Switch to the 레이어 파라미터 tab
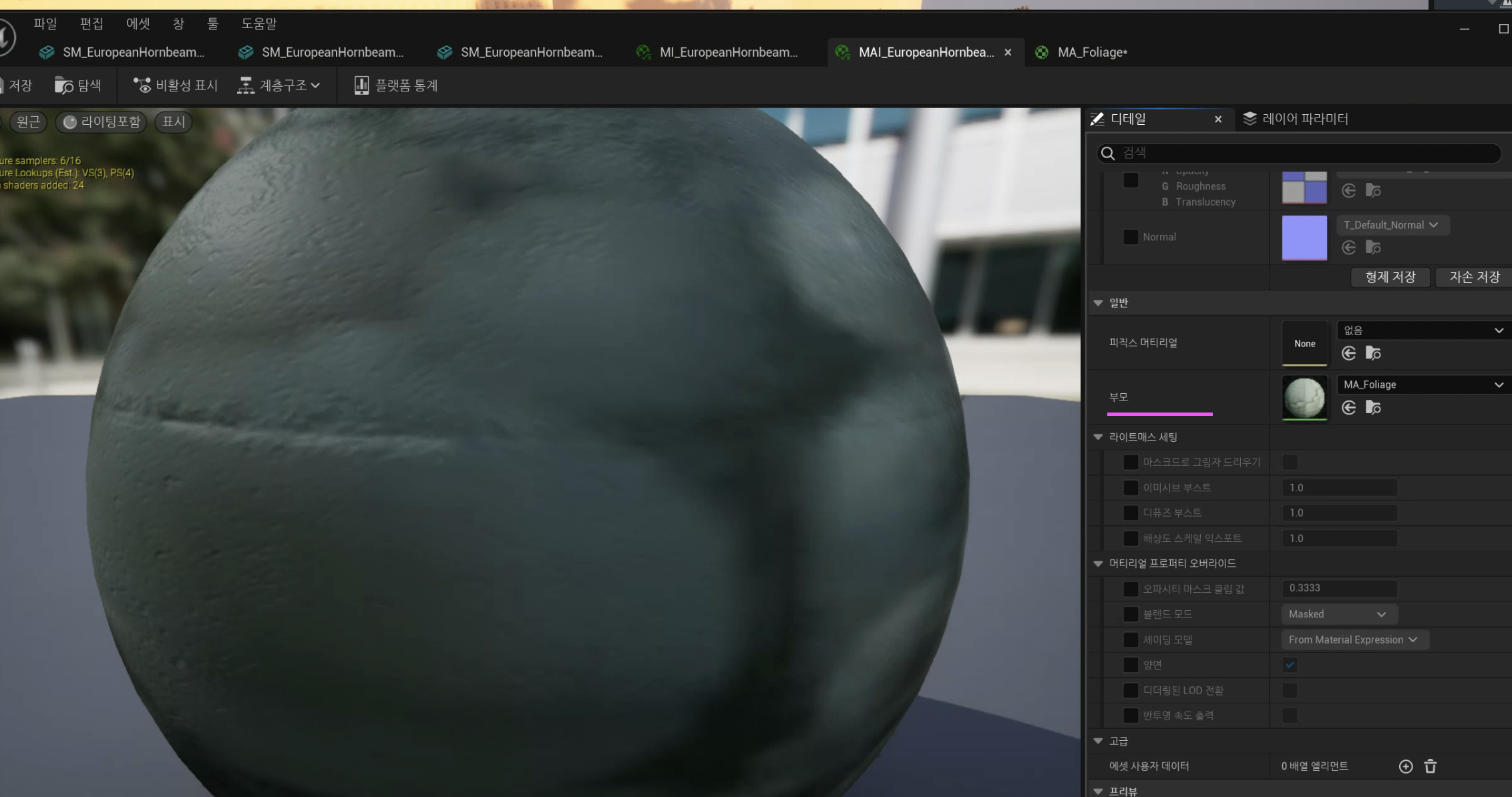This screenshot has width=1512, height=797. click(x=1296, y=119)
